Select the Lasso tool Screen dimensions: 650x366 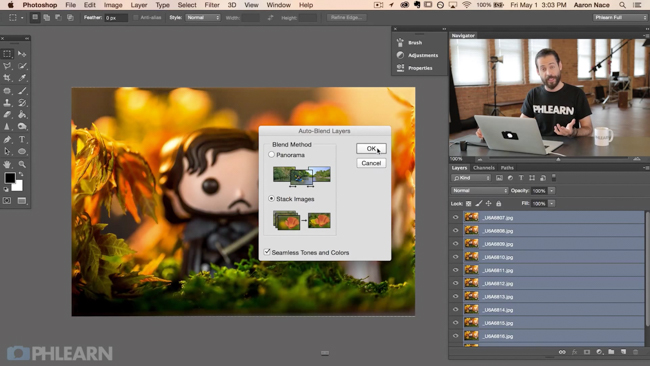pyautogui.click(x=7, y=66)
